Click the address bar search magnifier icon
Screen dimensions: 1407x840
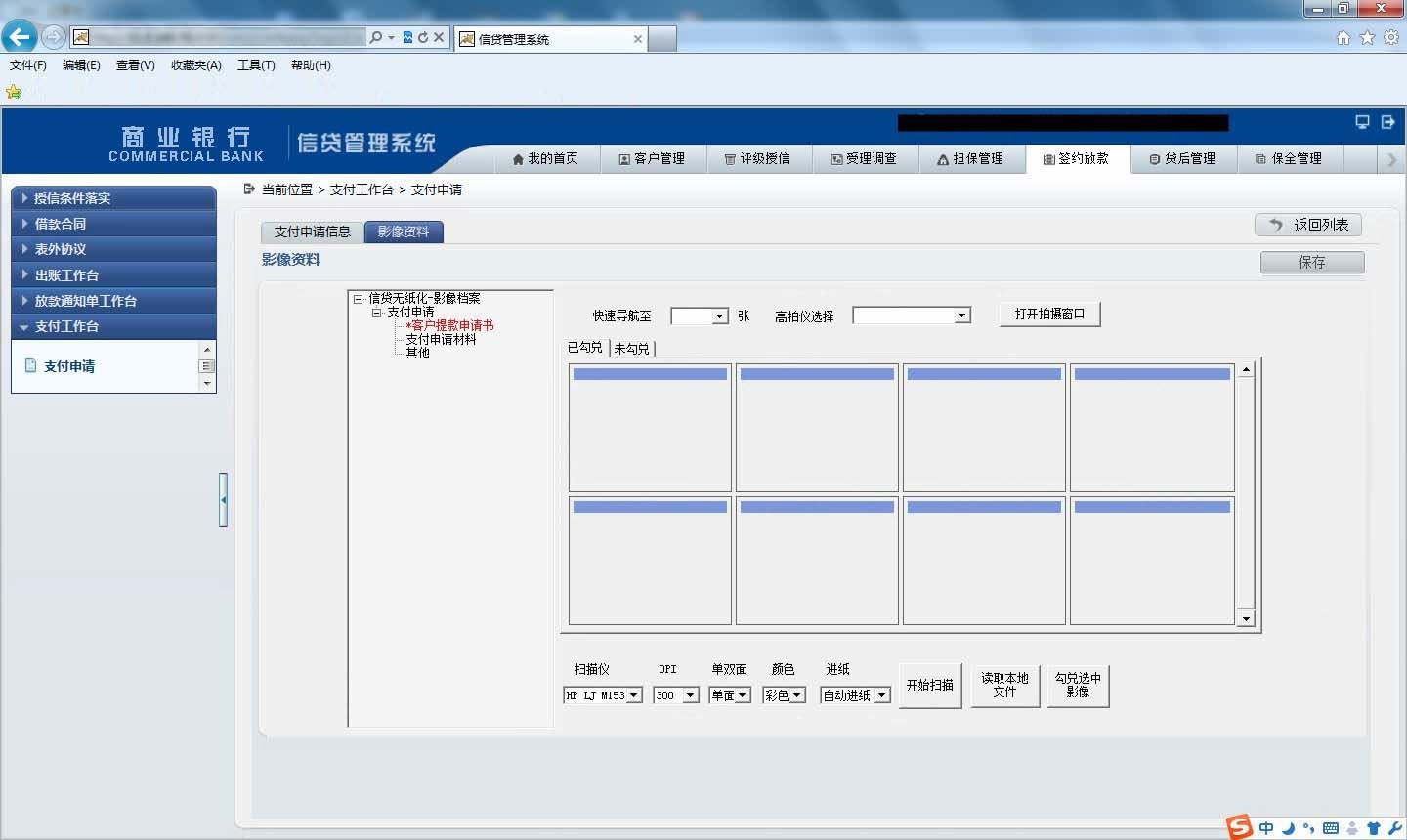(376, 37)
